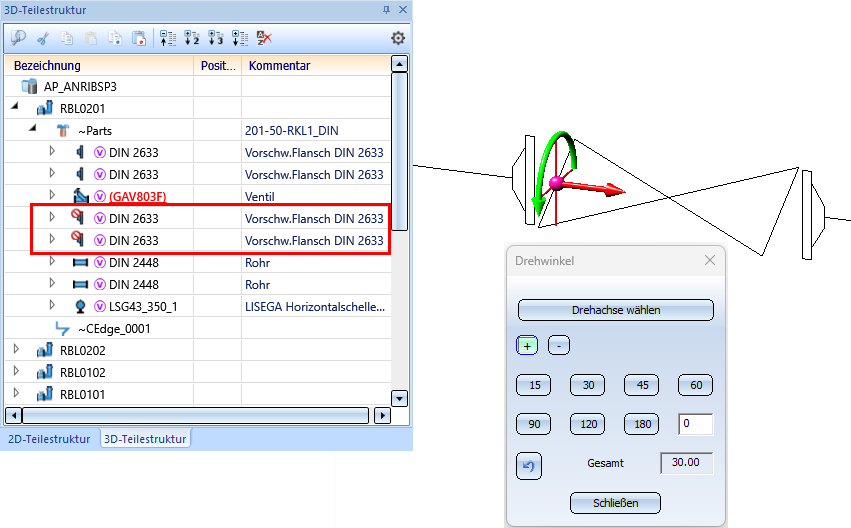
Task: Click the horizontal scrollbar right arrow
Action: tap(382, 416)
